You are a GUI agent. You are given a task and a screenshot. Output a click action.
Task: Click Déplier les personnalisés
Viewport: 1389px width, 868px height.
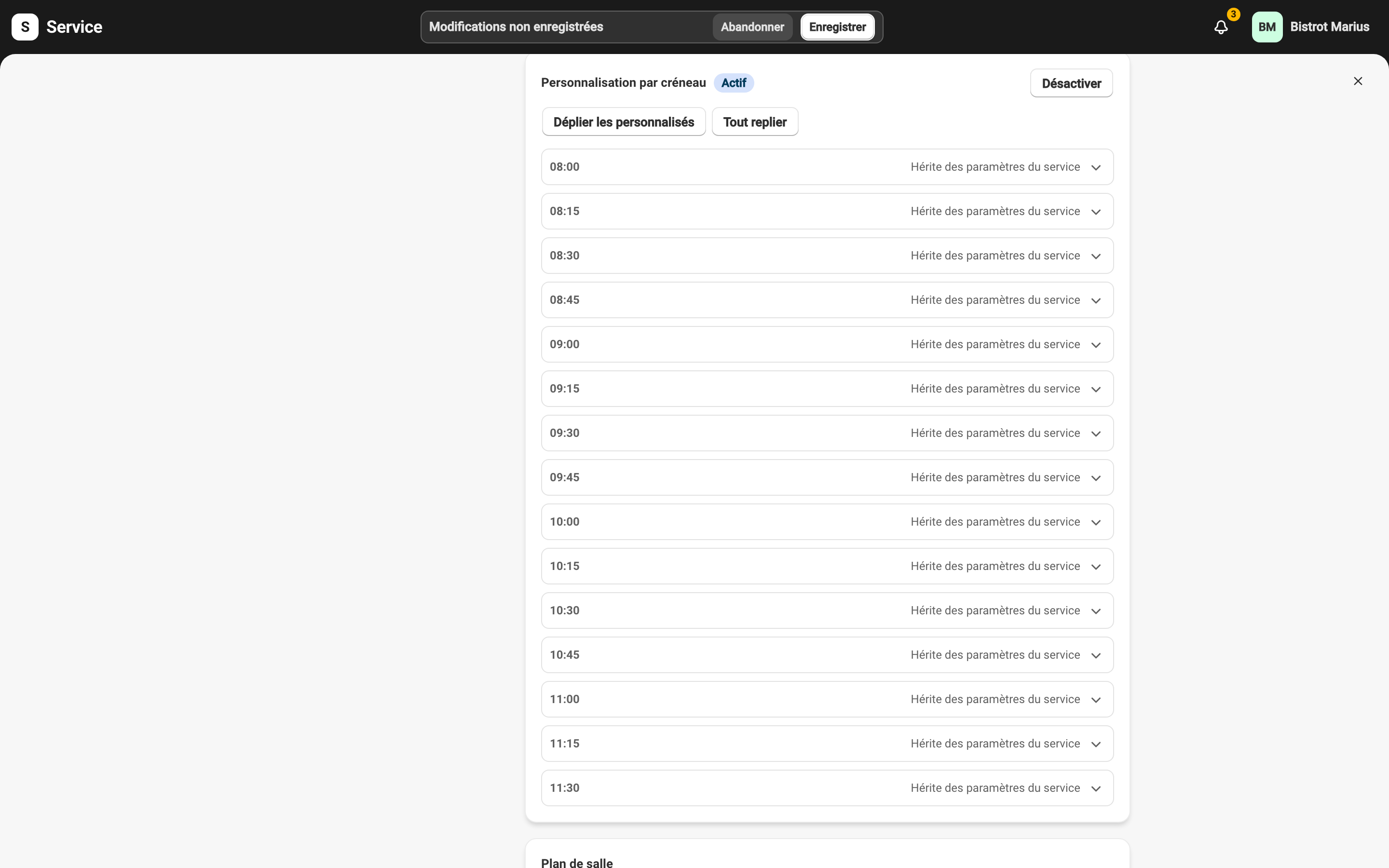[623, 122]
